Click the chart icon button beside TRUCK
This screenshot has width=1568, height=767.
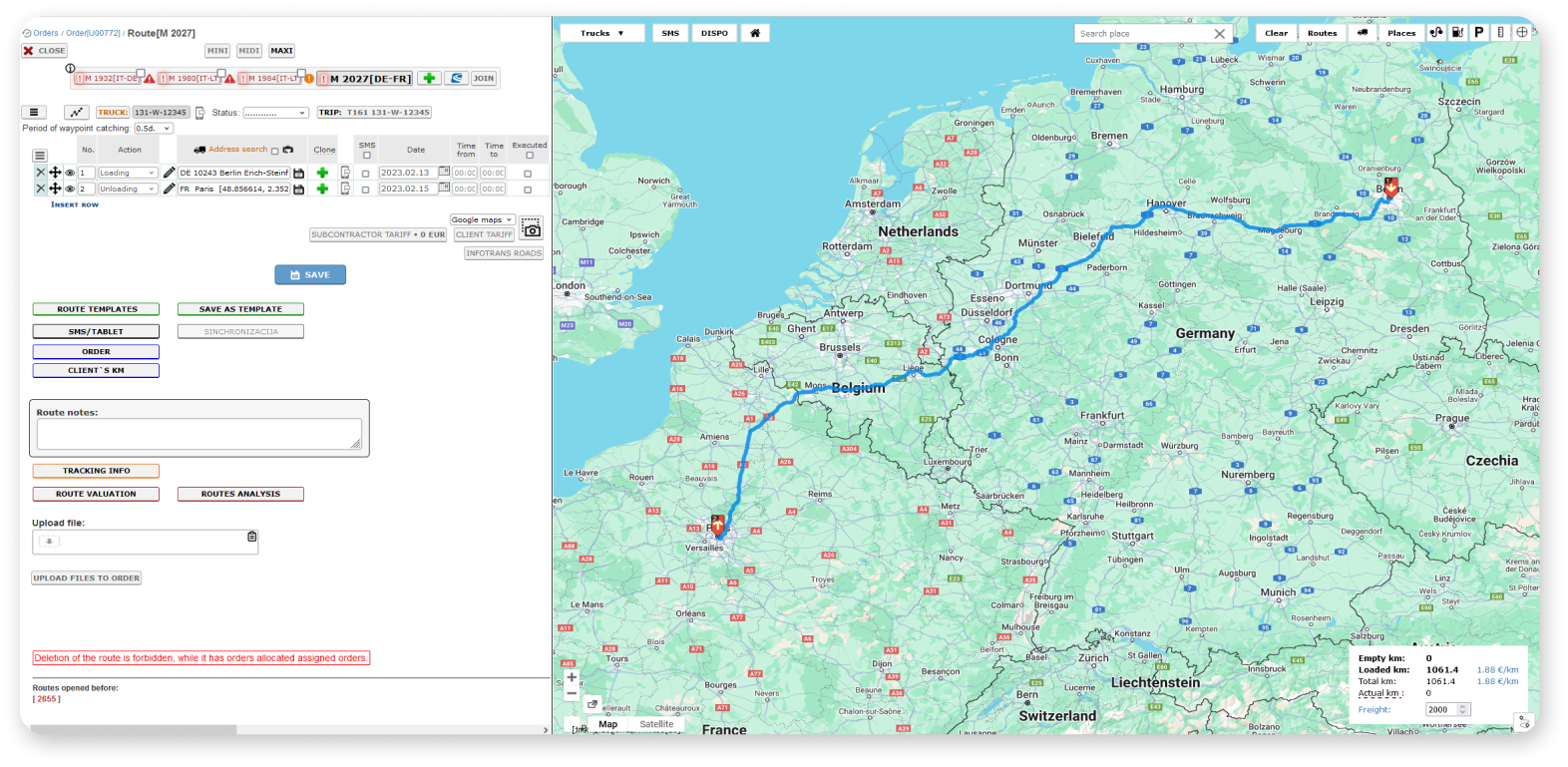pyautogui.click(x=77, y=113)
